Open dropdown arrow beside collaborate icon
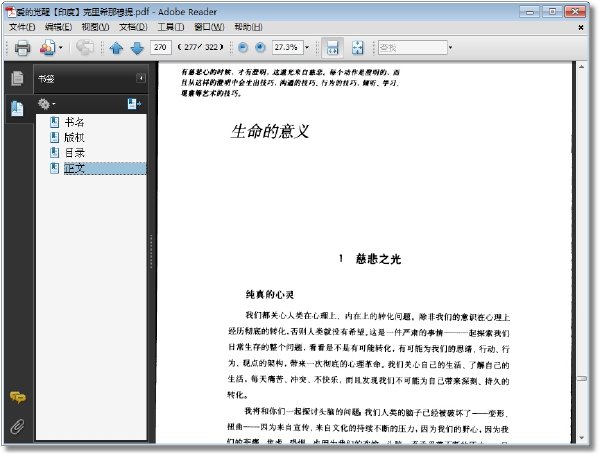This screenshot has height=456, width=600. (60, 48)
